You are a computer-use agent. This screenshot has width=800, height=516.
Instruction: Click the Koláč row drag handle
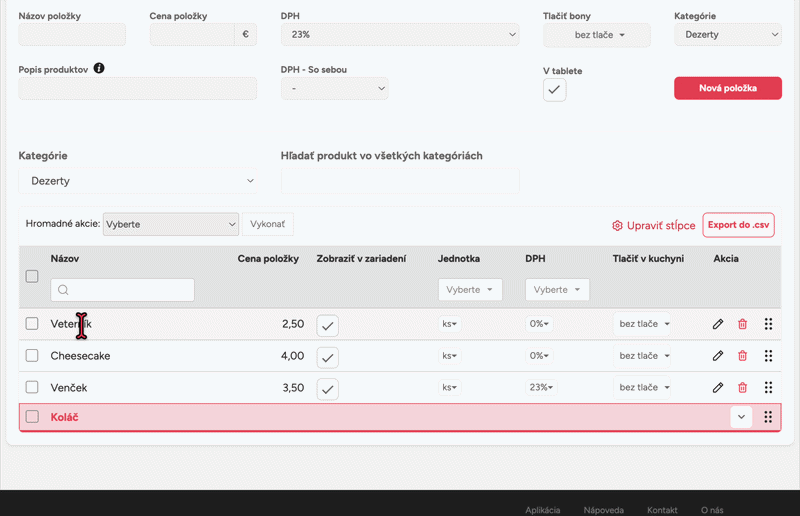[768, 417]
